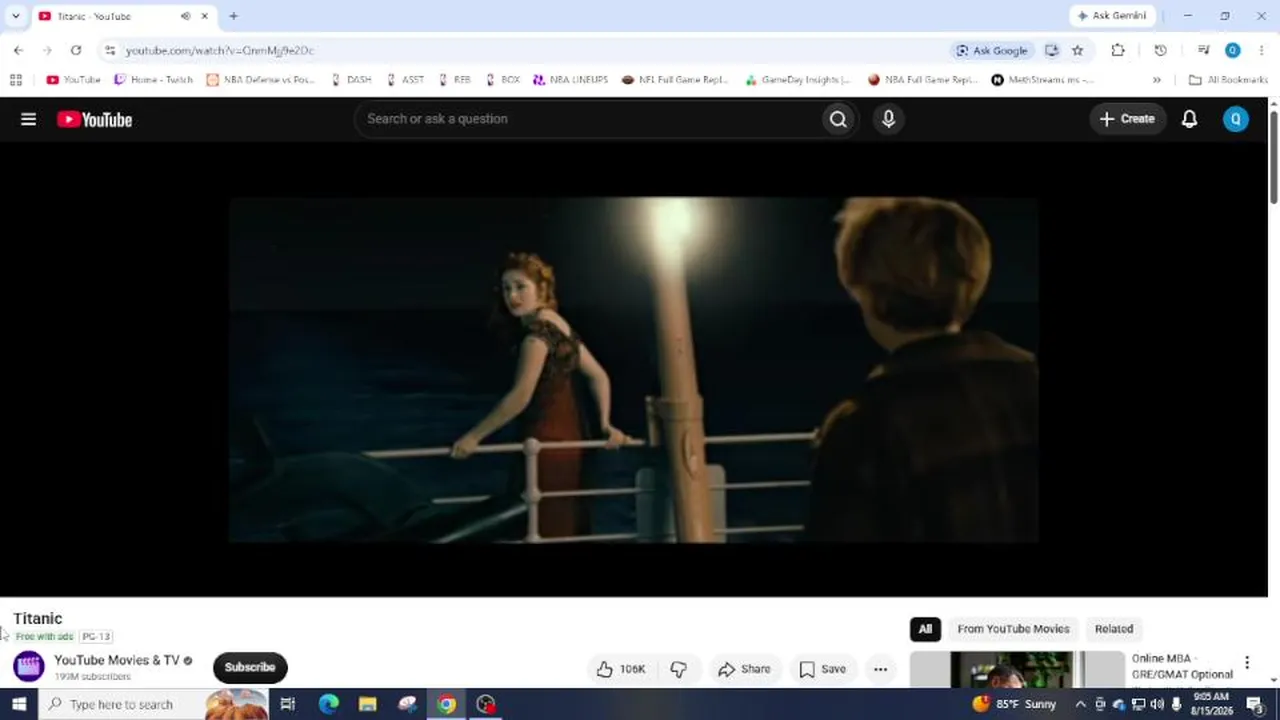This screenshot has height=720, width=1280.
Task: Click the Titanic movie player
Action: [633, 369]
